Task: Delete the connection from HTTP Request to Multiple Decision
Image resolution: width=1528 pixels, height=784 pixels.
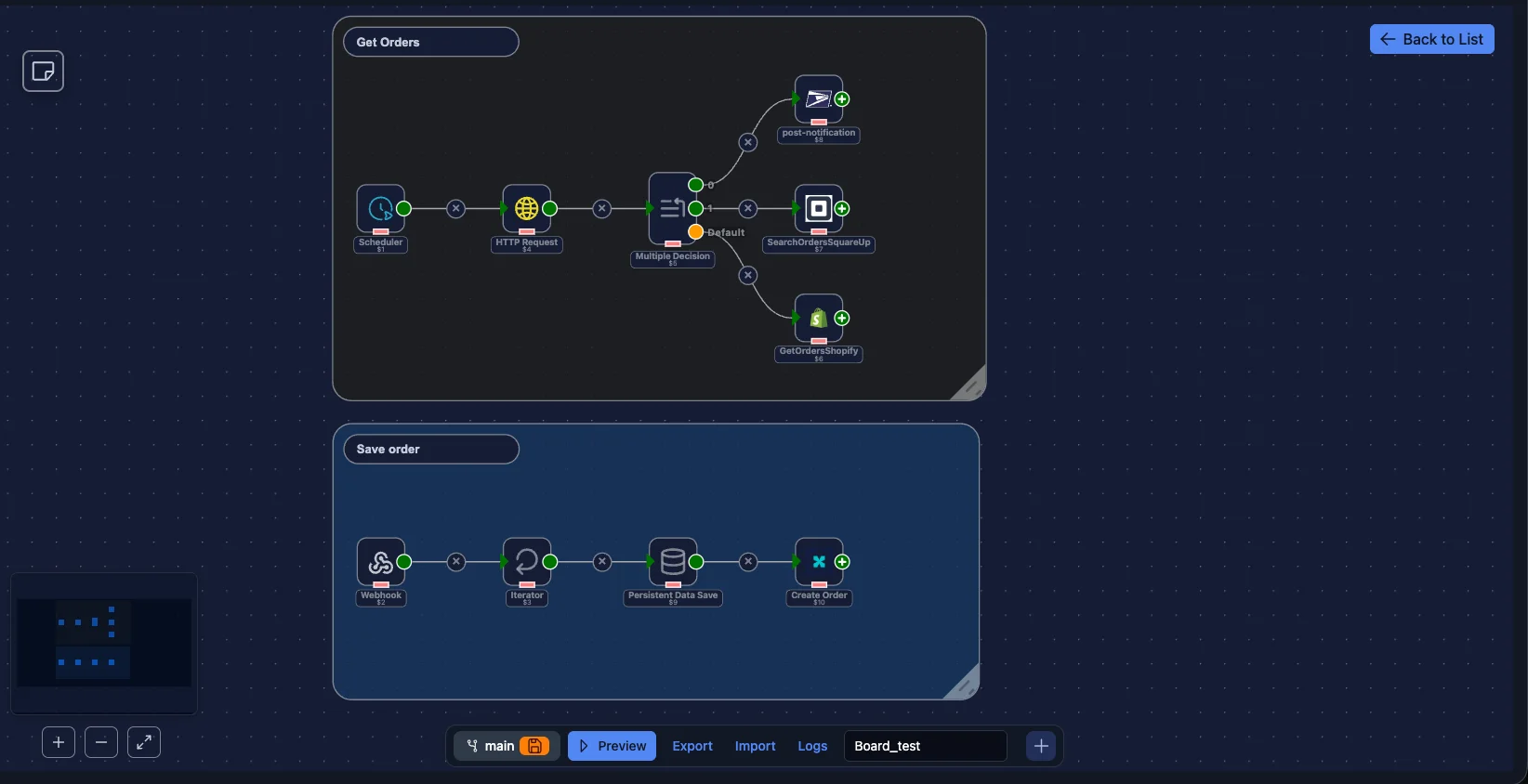Action: click(602, 208)
